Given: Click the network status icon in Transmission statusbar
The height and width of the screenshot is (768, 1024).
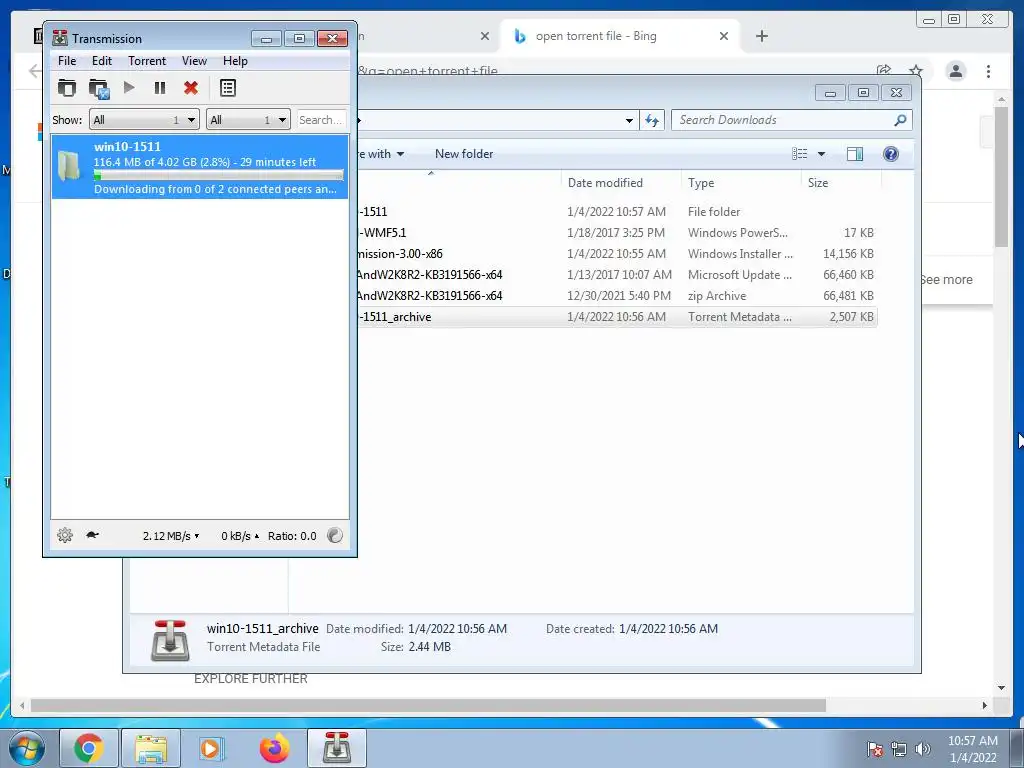Looking at the screenshot, I should (334, 536).
